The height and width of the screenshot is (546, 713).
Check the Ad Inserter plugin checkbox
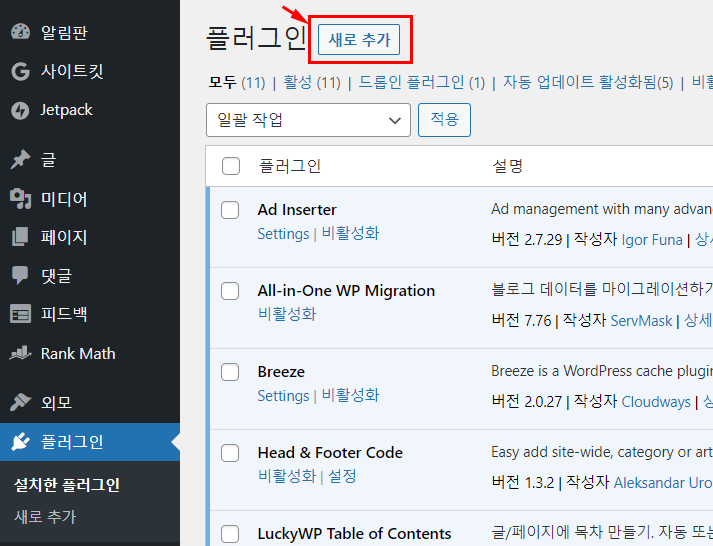[x=230, y=210]
